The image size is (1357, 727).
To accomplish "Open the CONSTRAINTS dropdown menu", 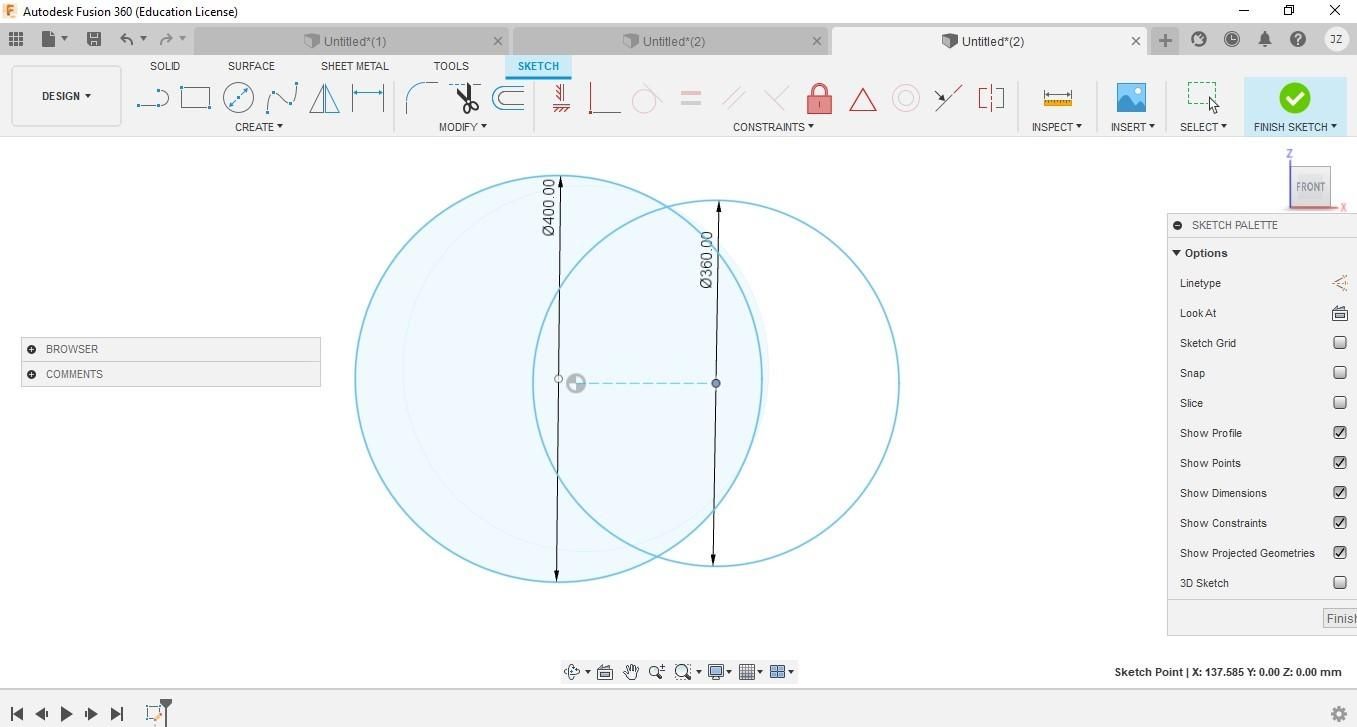I will point(773,127).
